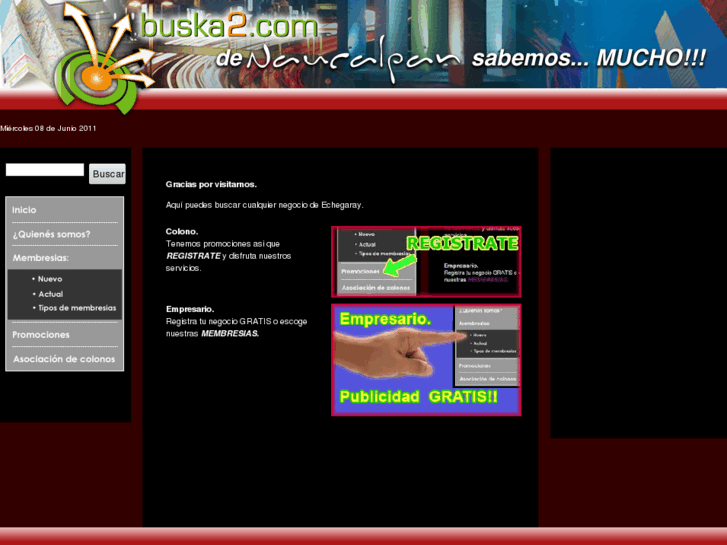Open Actual under Membresias
727x545 pixels.
tap(51, 294)
